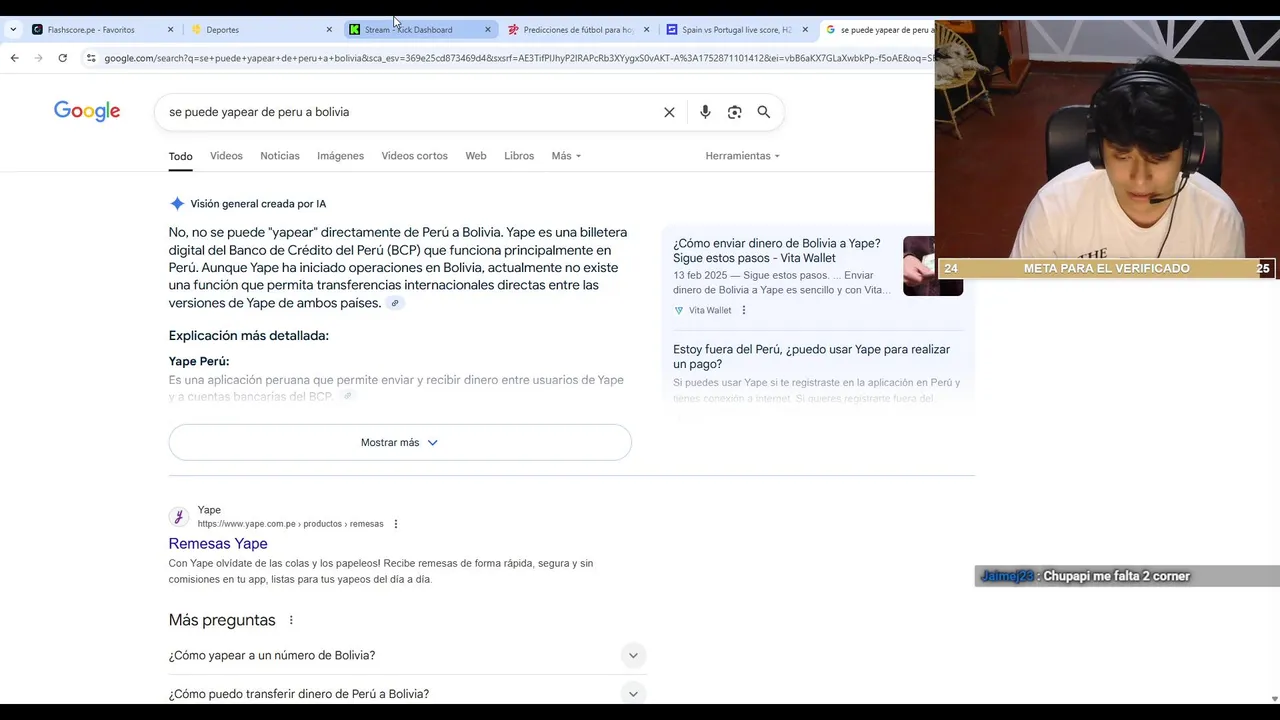Close the Spain vs Portugal tab
The image size is (1280, 720).
pyautogui.click(x=805, y=30)
